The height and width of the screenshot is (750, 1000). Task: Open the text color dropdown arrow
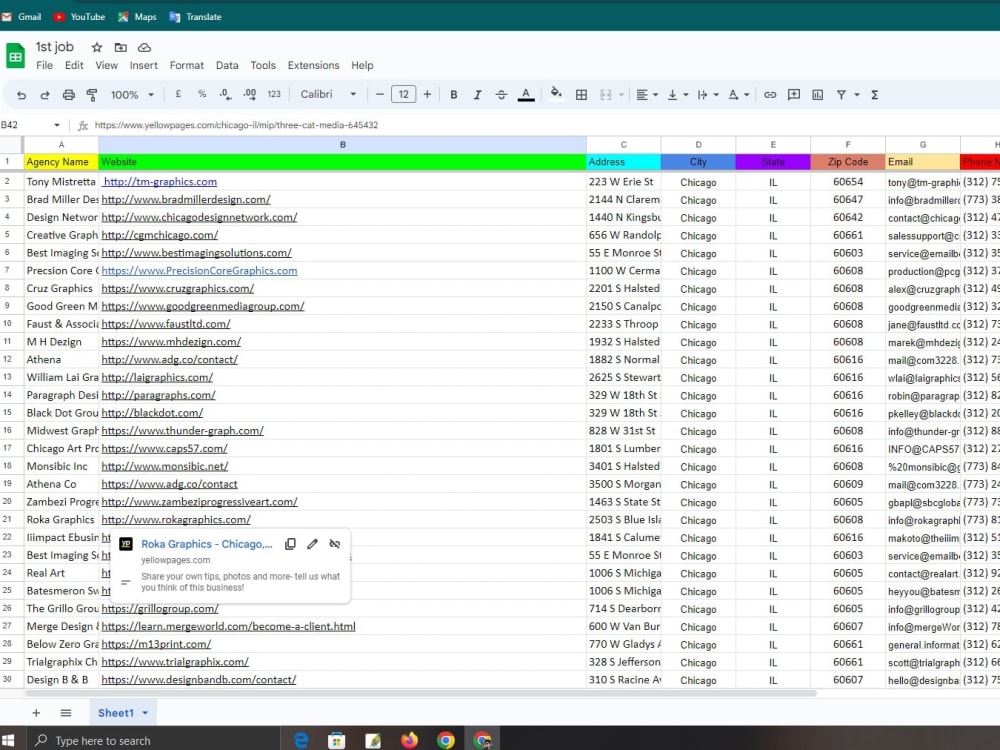[x=526, y=94]
